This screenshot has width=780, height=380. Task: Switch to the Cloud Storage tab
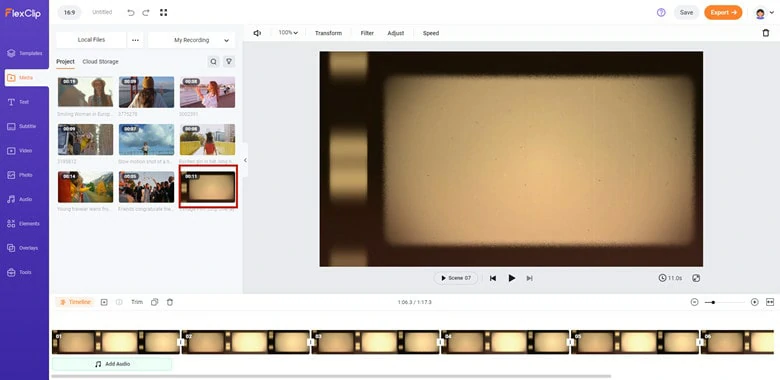[100, 62]
